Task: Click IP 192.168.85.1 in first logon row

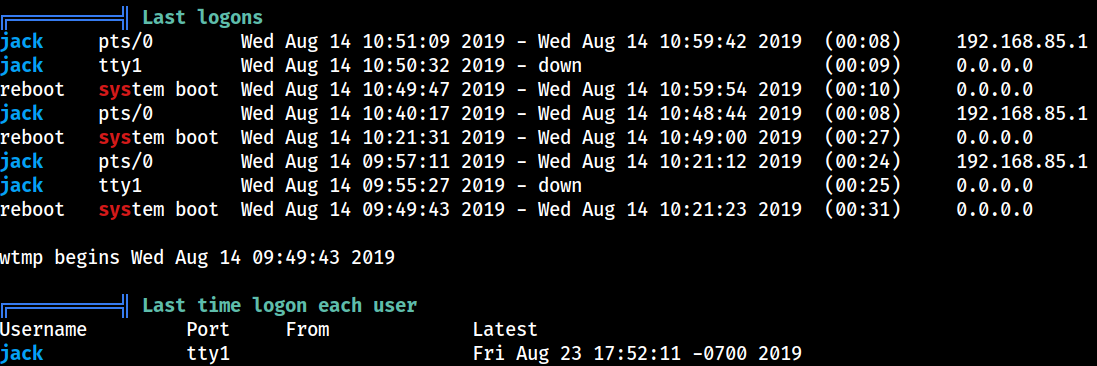Action: (1022, 42)
